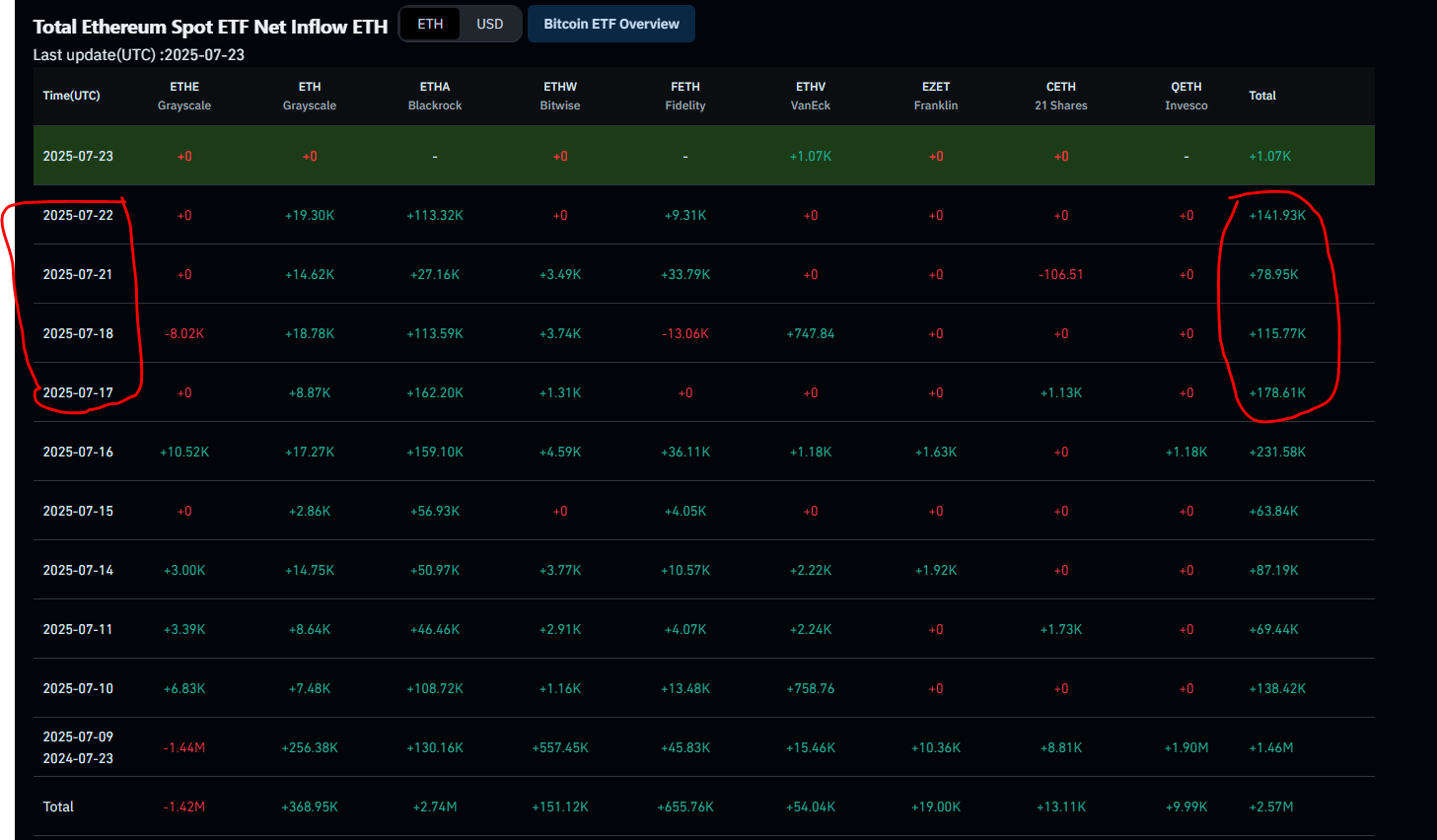This screenshot has height=840, width=1437.
Task: Click the -1.42M ETHE total
Action: (184, 806)
